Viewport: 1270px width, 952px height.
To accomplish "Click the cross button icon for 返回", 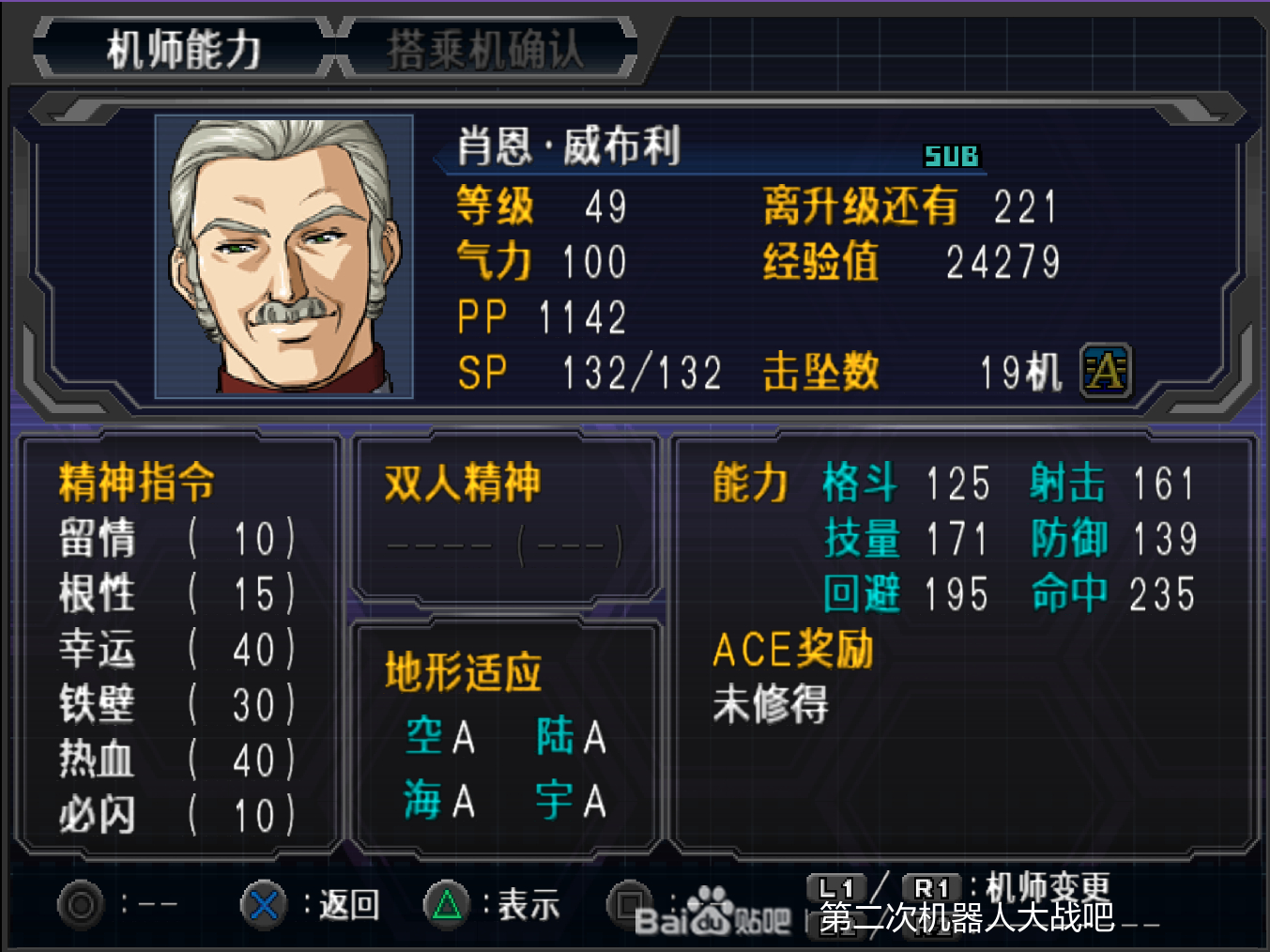I will pyautogui.click(x=265, y=905).
